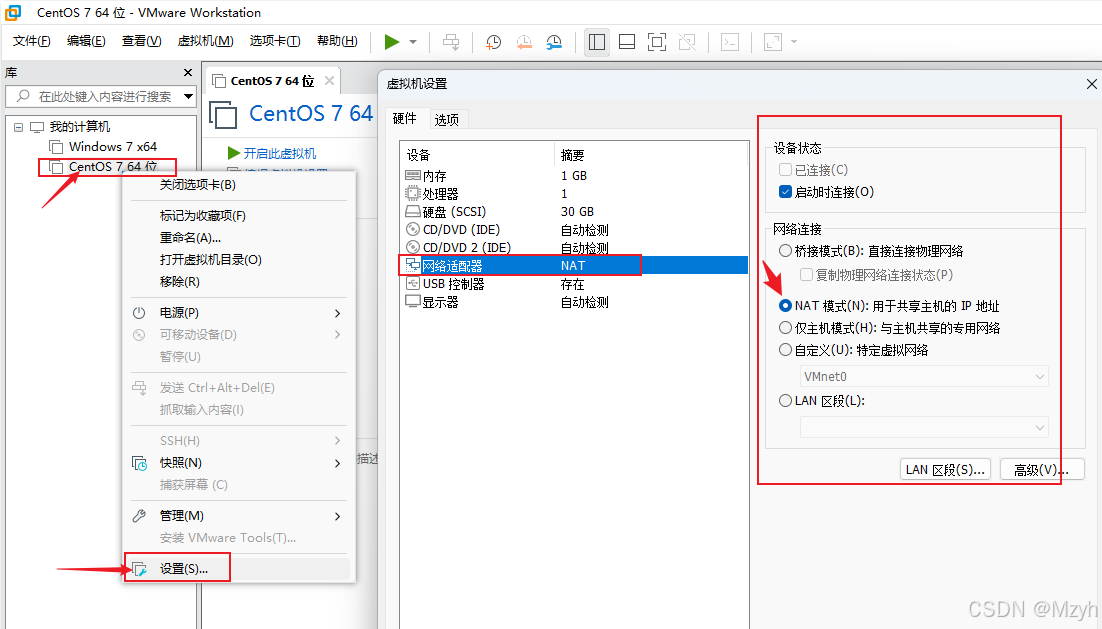Toggle the 启动时连接(O) checkbox
The height and width of the screenshot is (629, 1102).
pyautogui.click(x=786, y=192)
